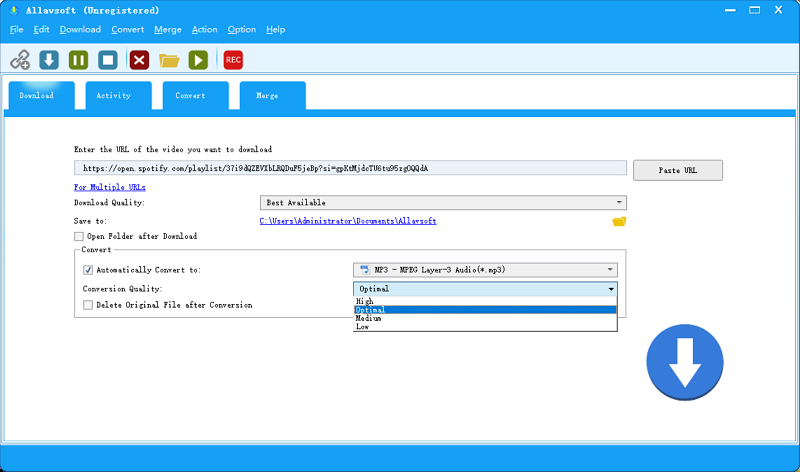The width and height of the screenshot is (800, 472).
Task: Open the Help menu
Action: [276, 30]
